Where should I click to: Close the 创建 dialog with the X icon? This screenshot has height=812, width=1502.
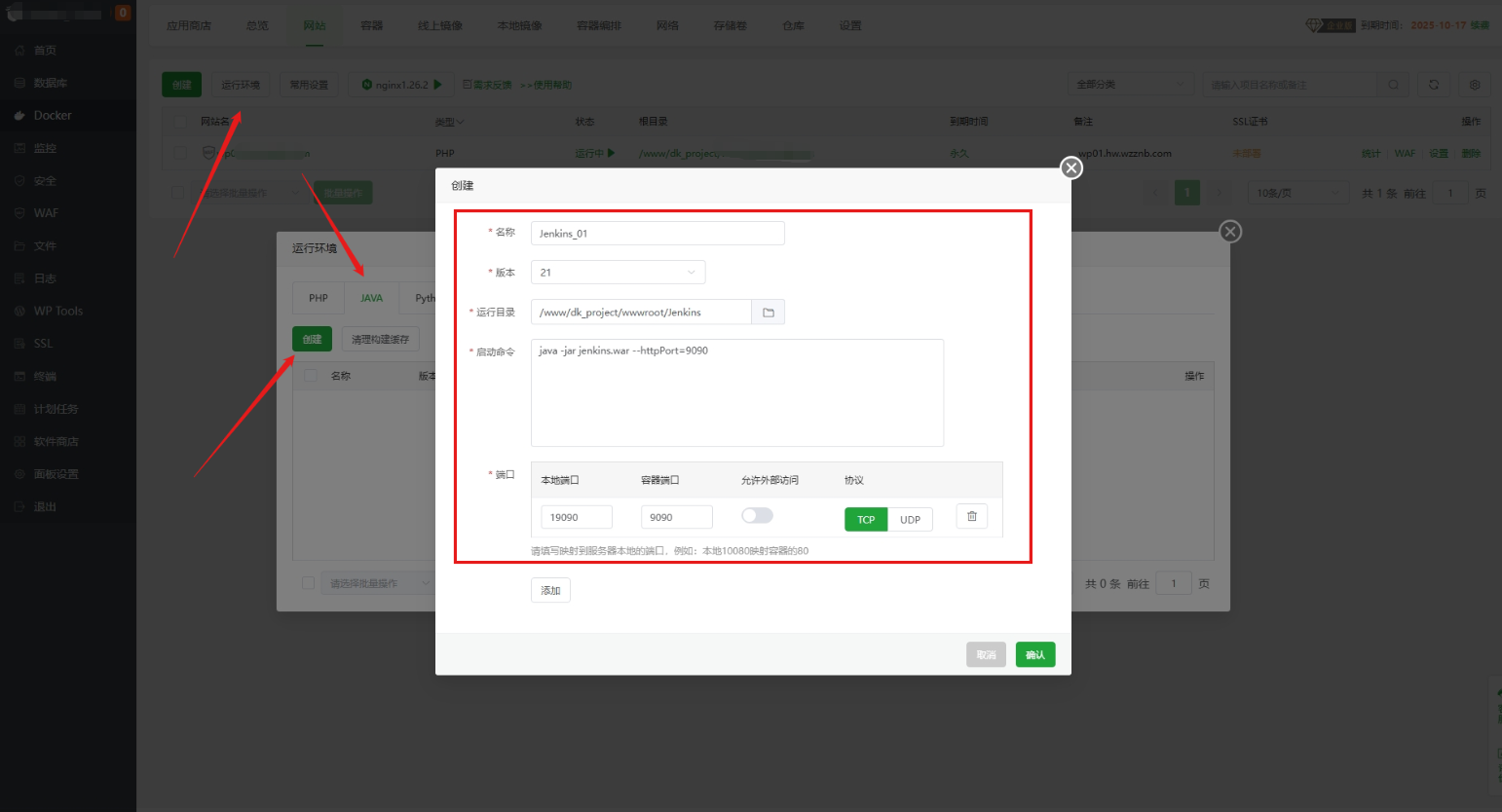[x=1071, y=168]
